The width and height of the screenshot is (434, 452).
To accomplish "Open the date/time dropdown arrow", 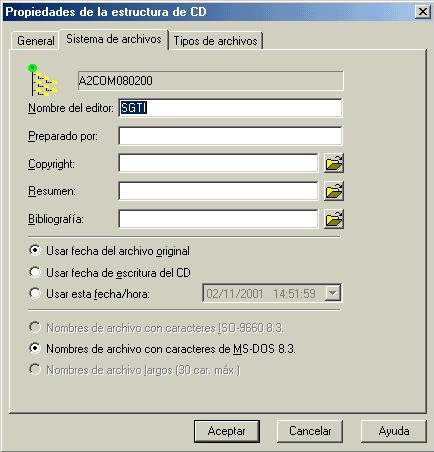I will tap(332, 293).
